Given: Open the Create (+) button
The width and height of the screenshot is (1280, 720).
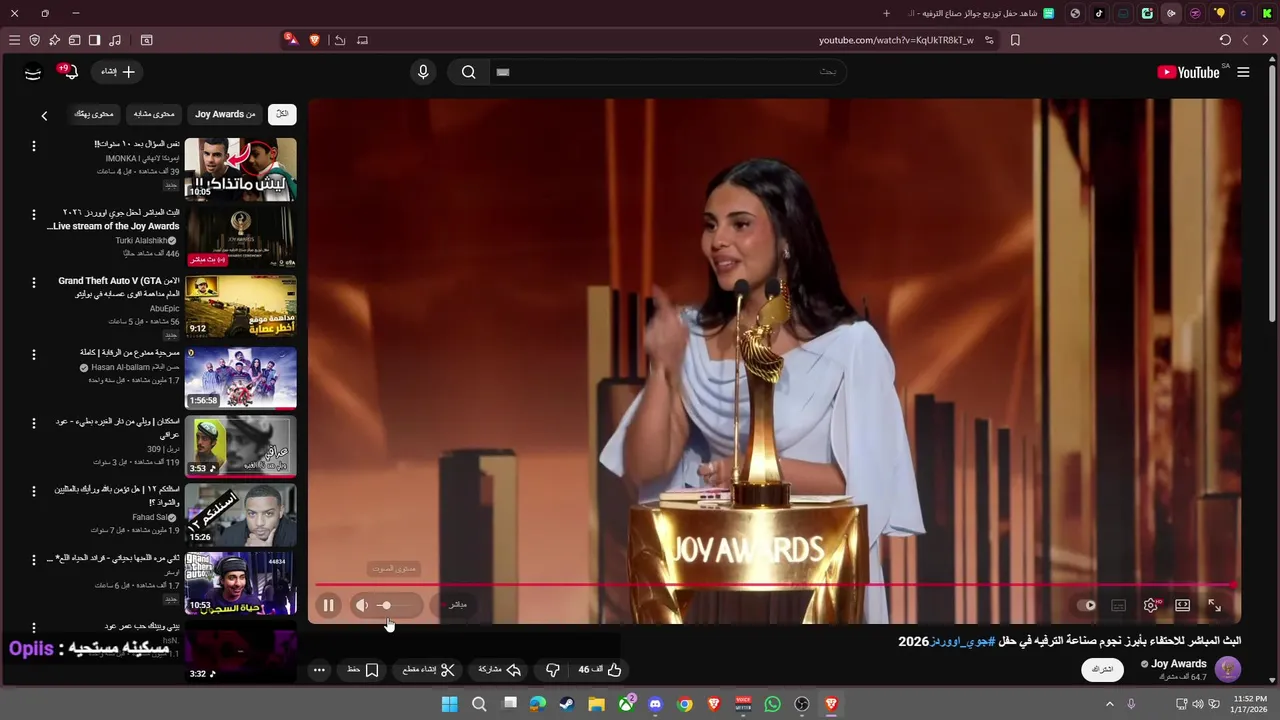Looking at the screenshot, I should [118, 72].
